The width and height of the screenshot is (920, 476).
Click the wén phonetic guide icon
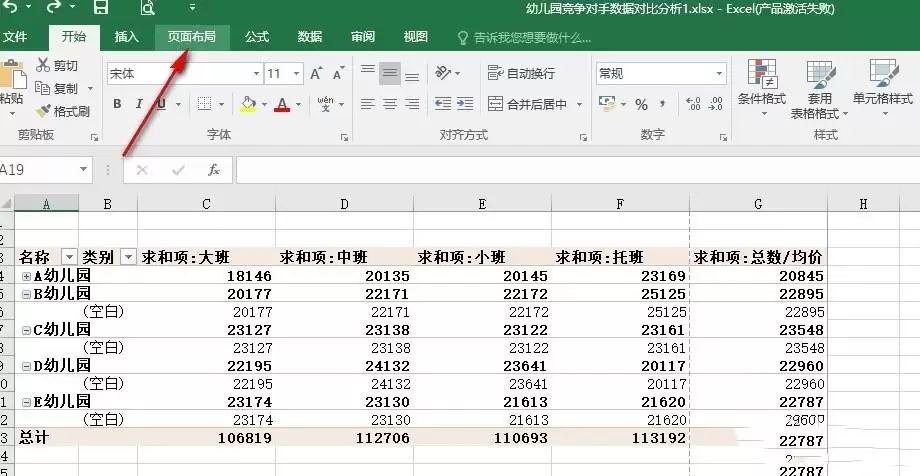326,104
